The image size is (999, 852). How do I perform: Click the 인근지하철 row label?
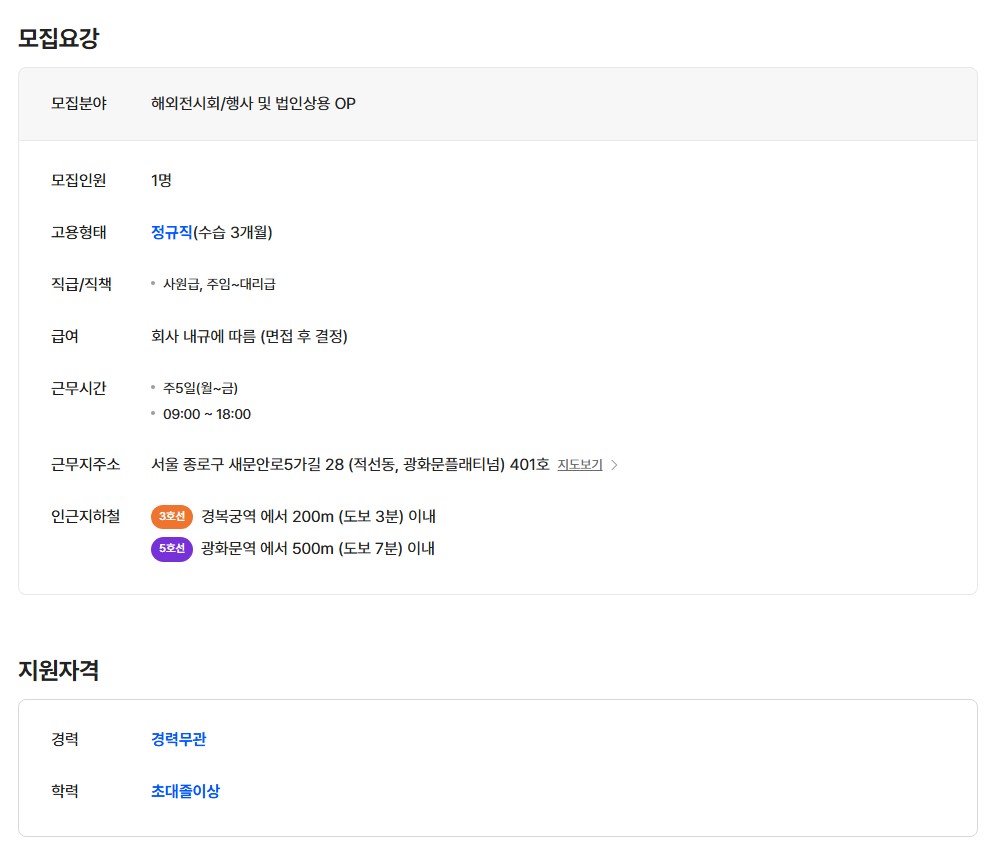click(x=85, y=517)
